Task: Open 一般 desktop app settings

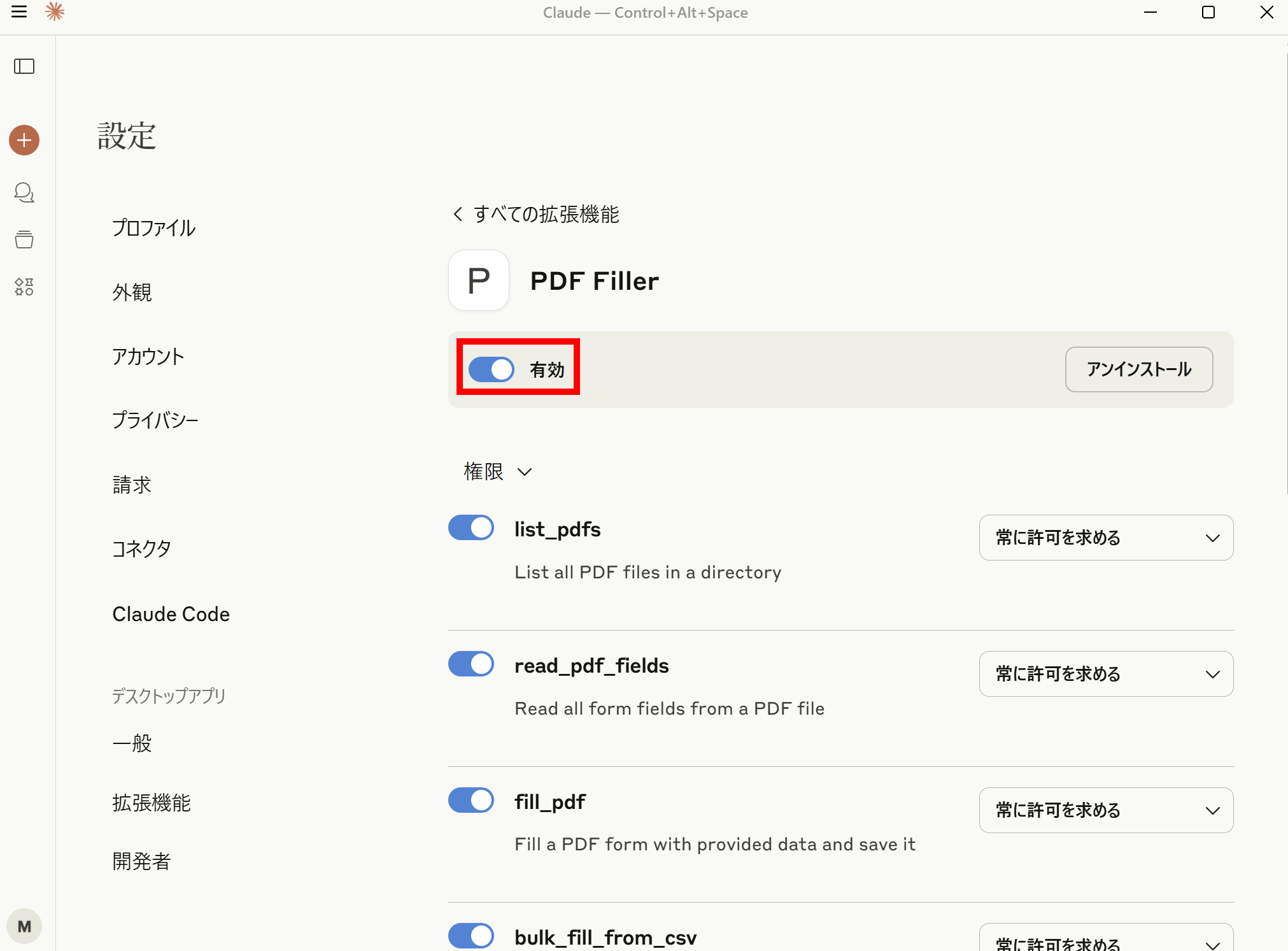Action: pyautogui.click(x=132, y=743)
